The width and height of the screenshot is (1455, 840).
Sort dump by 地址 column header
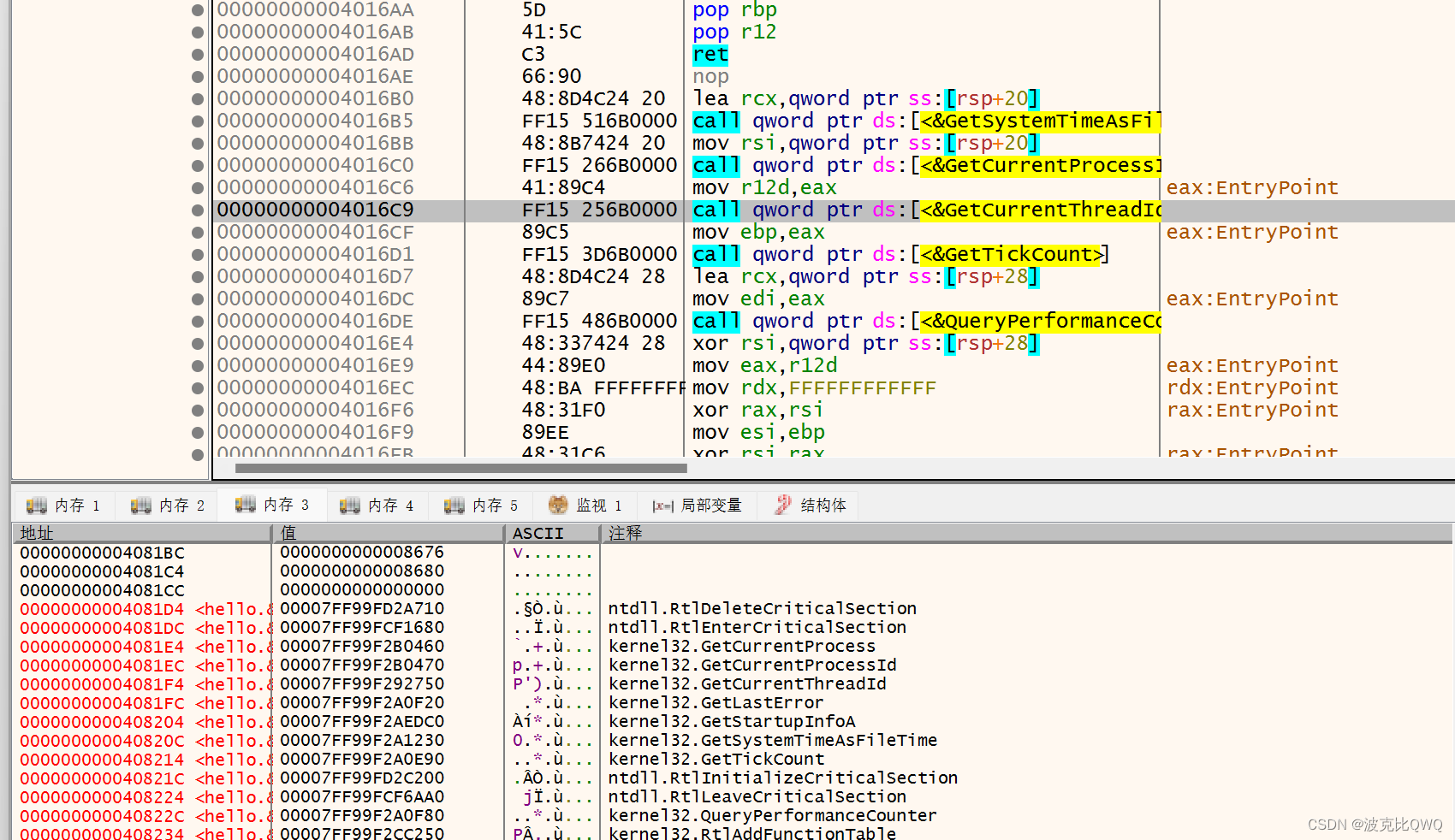(141, 533)
